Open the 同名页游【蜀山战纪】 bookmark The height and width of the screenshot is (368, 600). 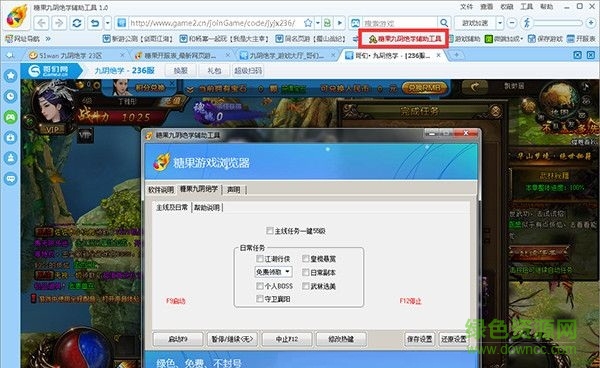[311, 39]
